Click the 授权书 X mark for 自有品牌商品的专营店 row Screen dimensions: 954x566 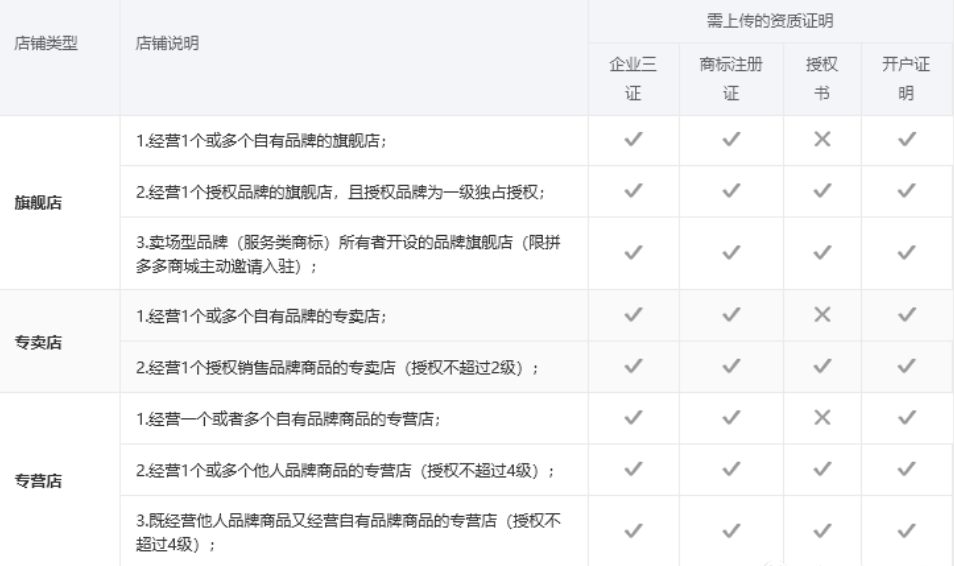click(822, 418)
